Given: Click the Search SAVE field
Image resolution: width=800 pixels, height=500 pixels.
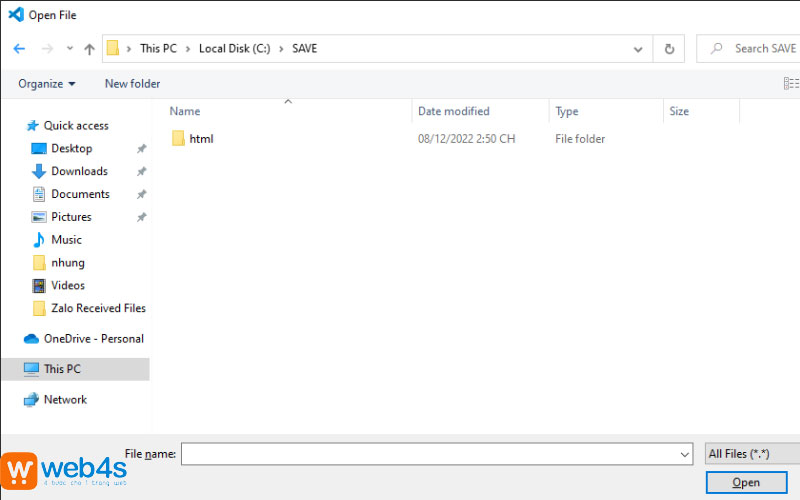Looking at the screenshot, I should pos(748,48).
